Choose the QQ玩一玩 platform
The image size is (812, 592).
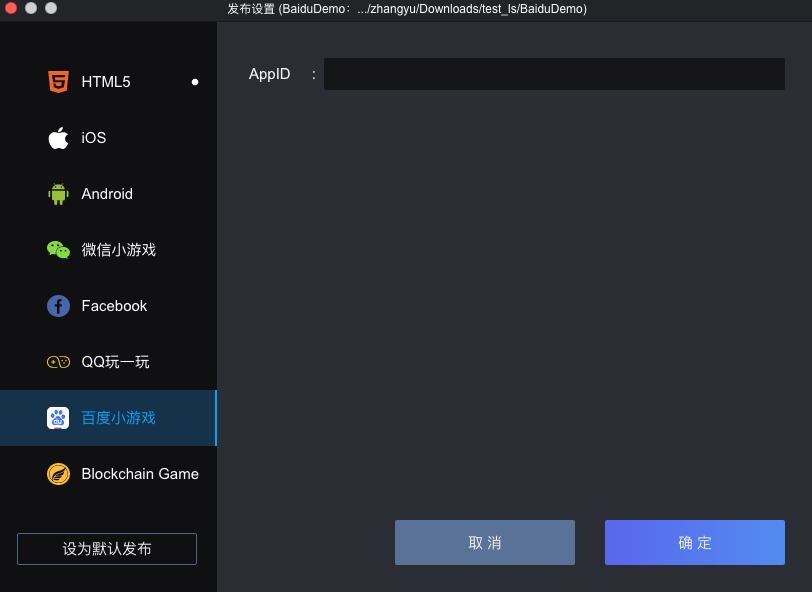(x=115, y=362)
